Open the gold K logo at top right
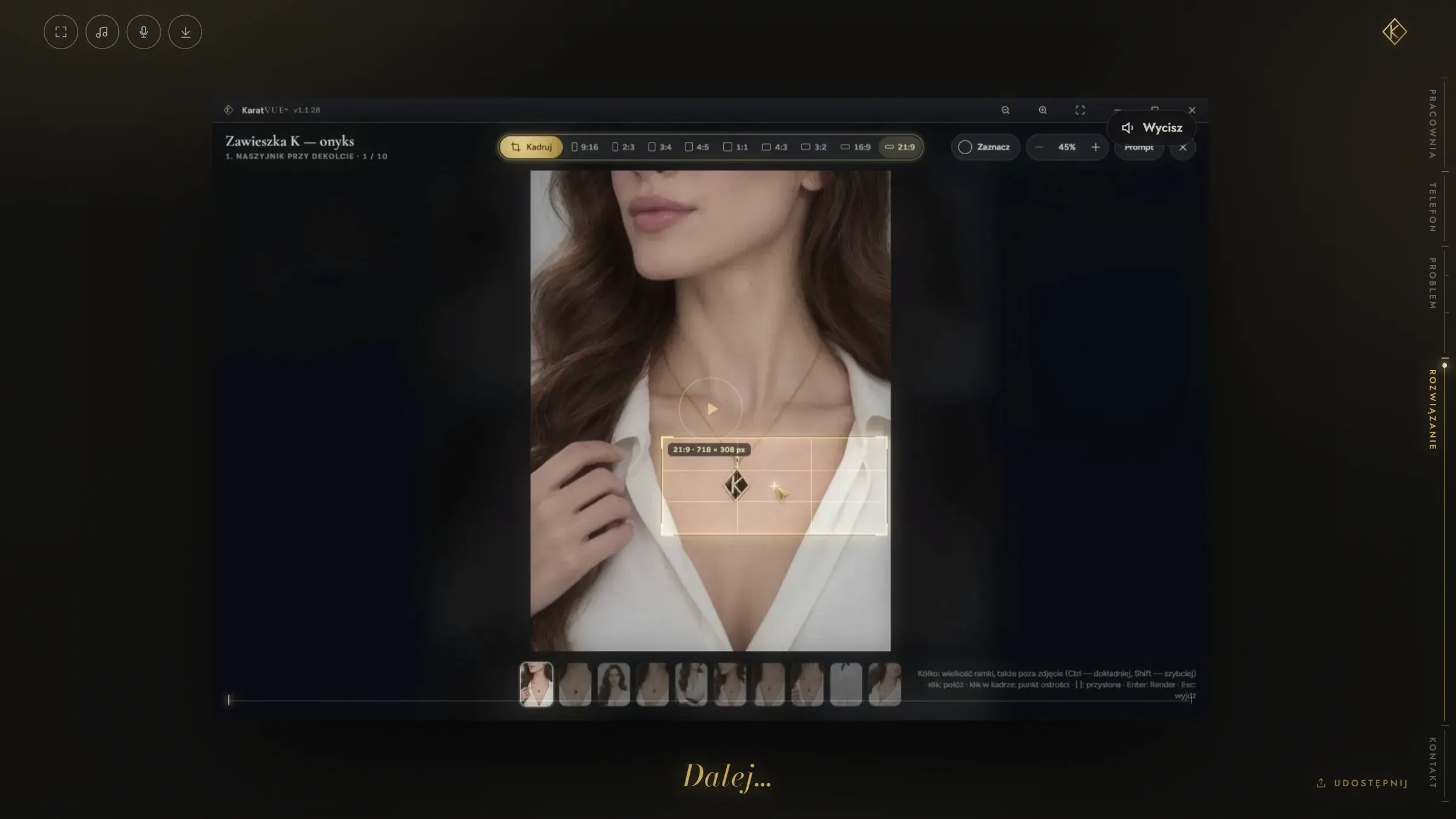Viewport: 1456px width, 819px height. point(1394,32)
